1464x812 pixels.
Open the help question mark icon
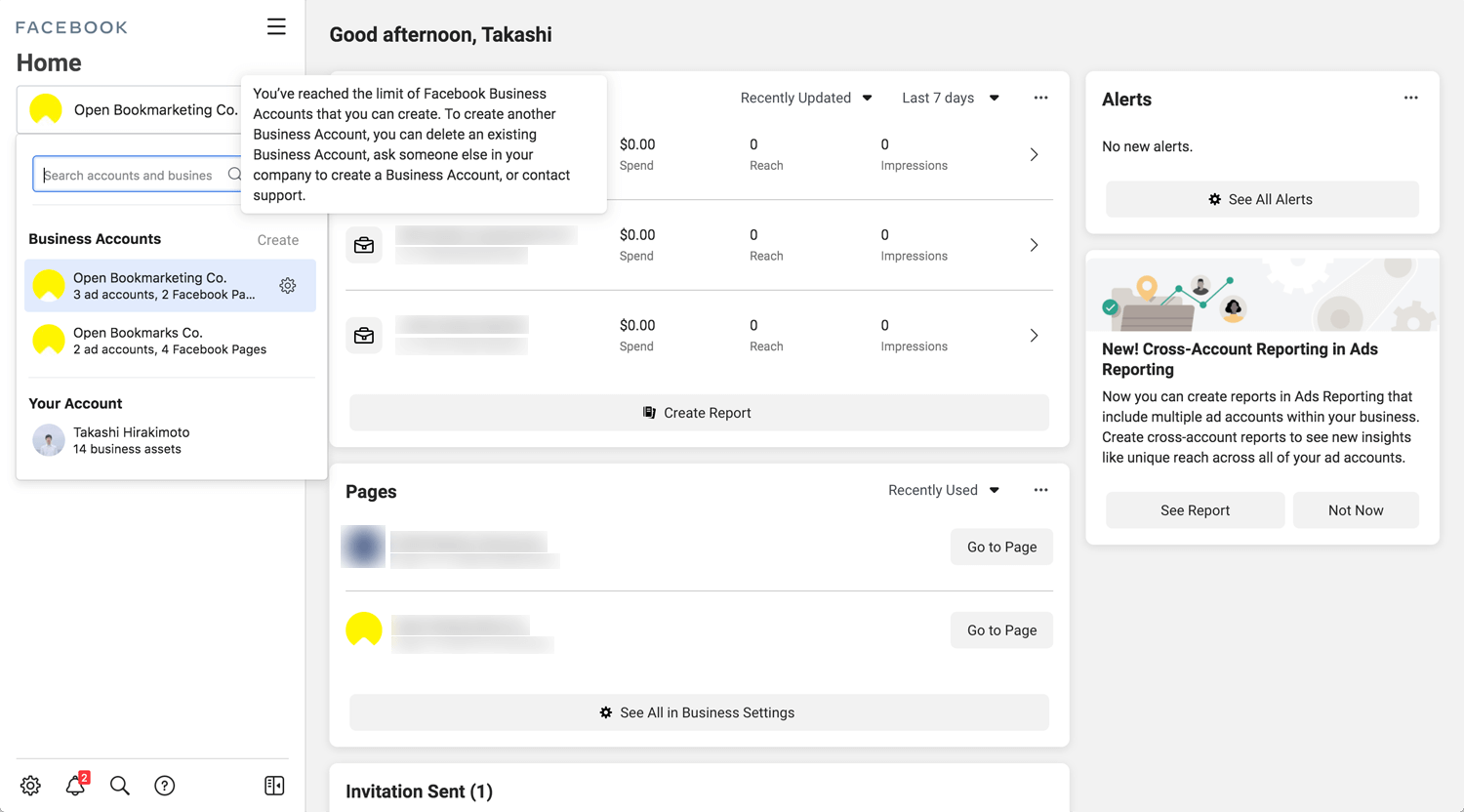click(x=165, y=786)
